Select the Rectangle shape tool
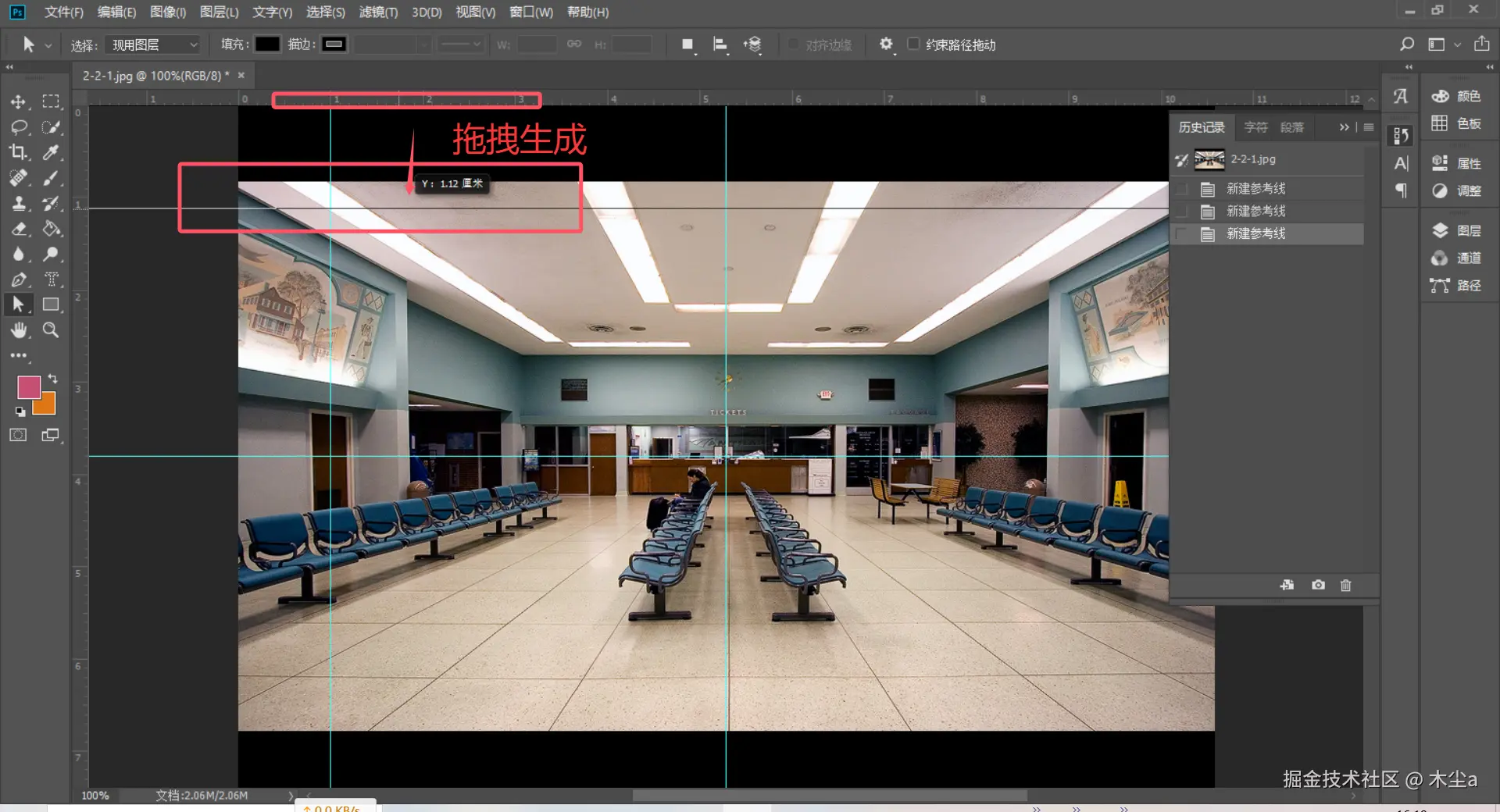This screenshot has height=812, width=1500. click(x=51, y=304)
